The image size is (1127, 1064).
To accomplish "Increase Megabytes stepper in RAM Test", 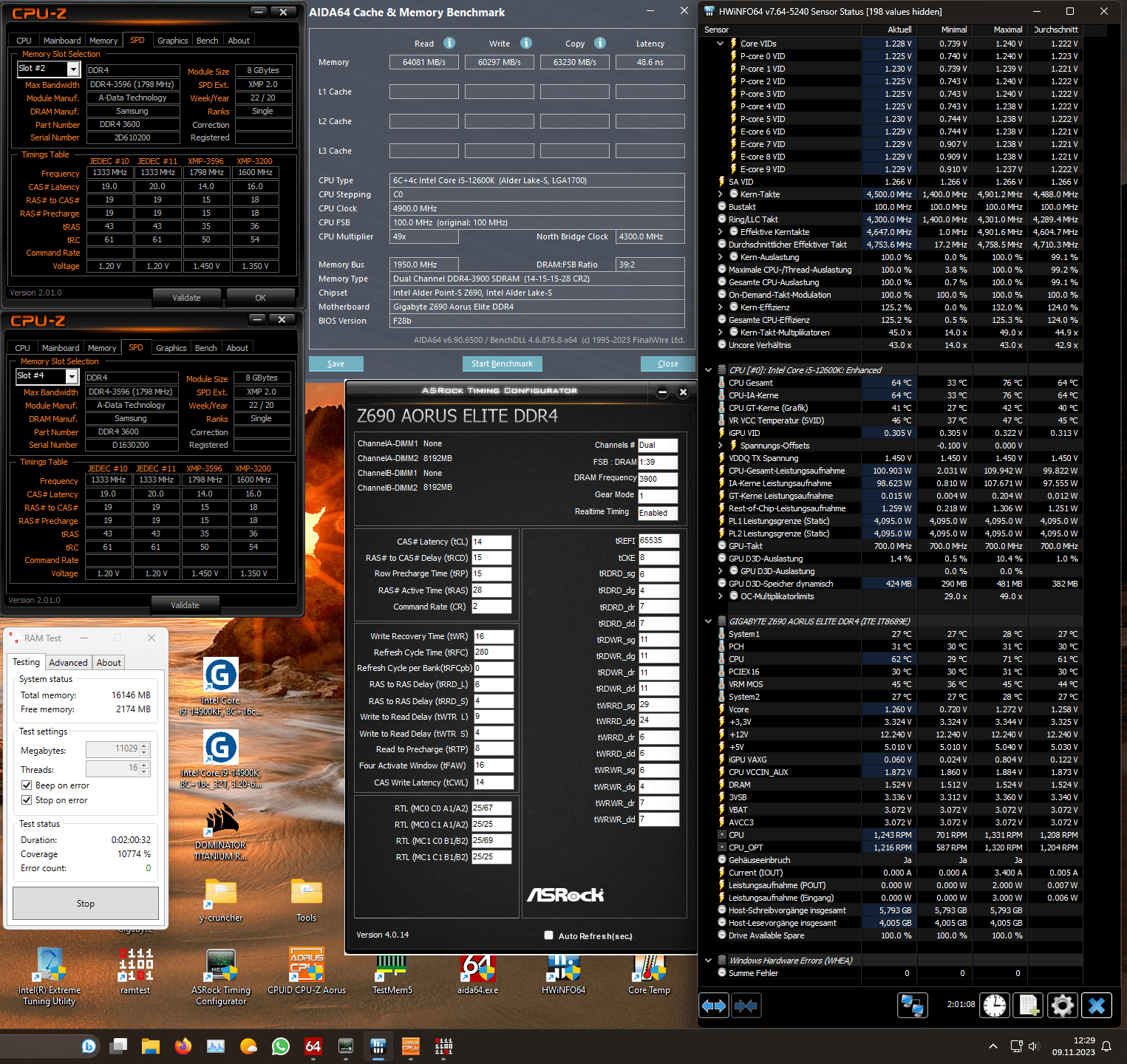I will point(145,746).
